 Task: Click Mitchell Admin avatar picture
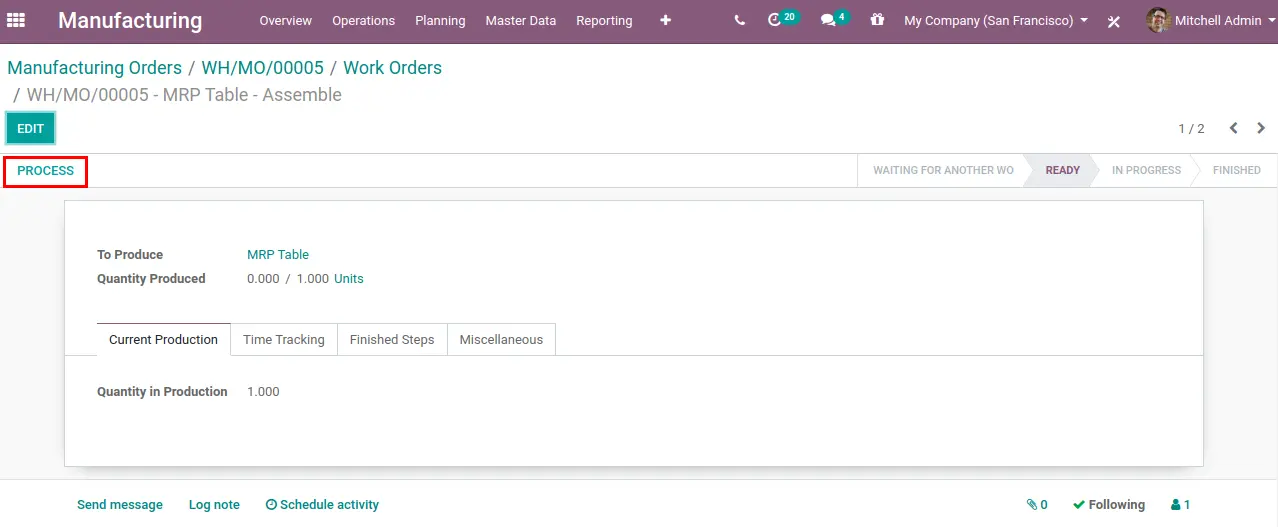click(1158, 20)
